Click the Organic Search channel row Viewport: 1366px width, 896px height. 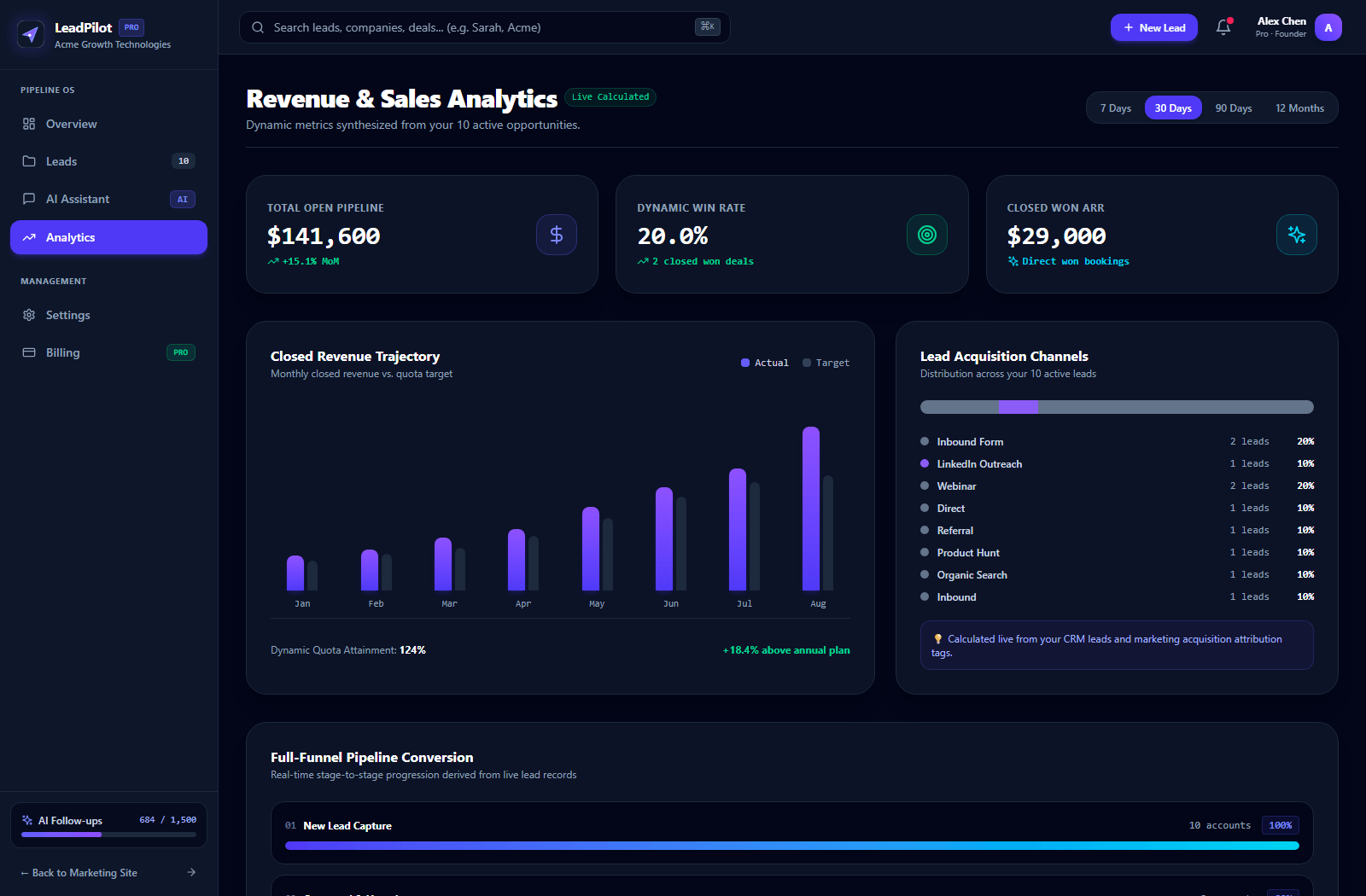click(1117, 574)
